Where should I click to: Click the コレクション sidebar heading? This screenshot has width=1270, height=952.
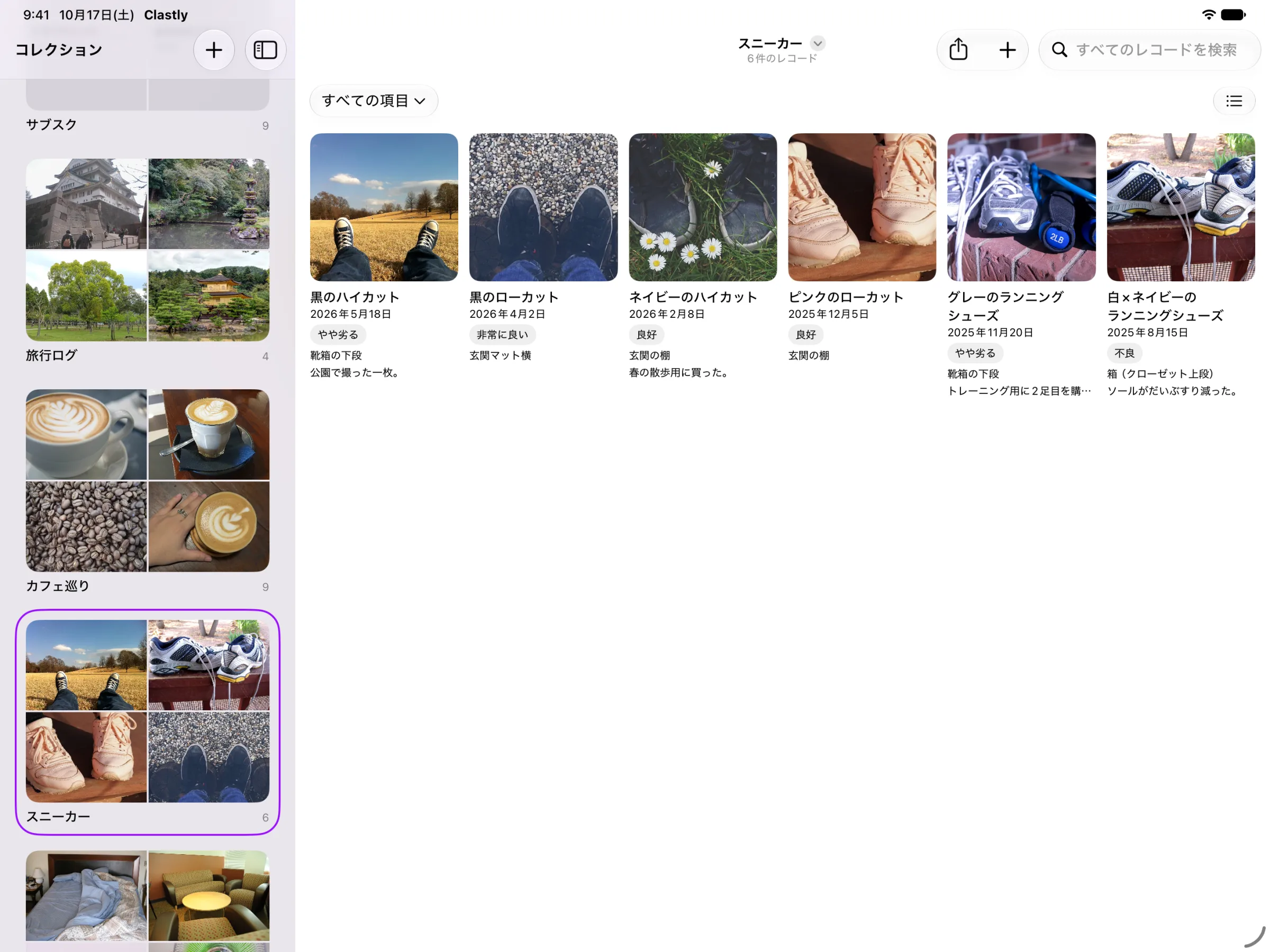click(59, 50)
